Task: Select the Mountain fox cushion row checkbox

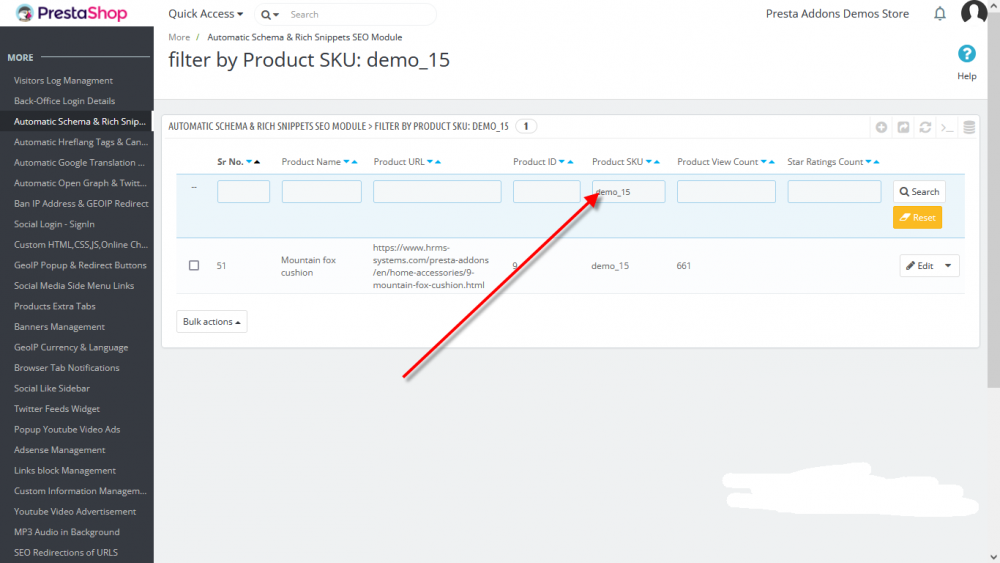Action: point(194,265)
